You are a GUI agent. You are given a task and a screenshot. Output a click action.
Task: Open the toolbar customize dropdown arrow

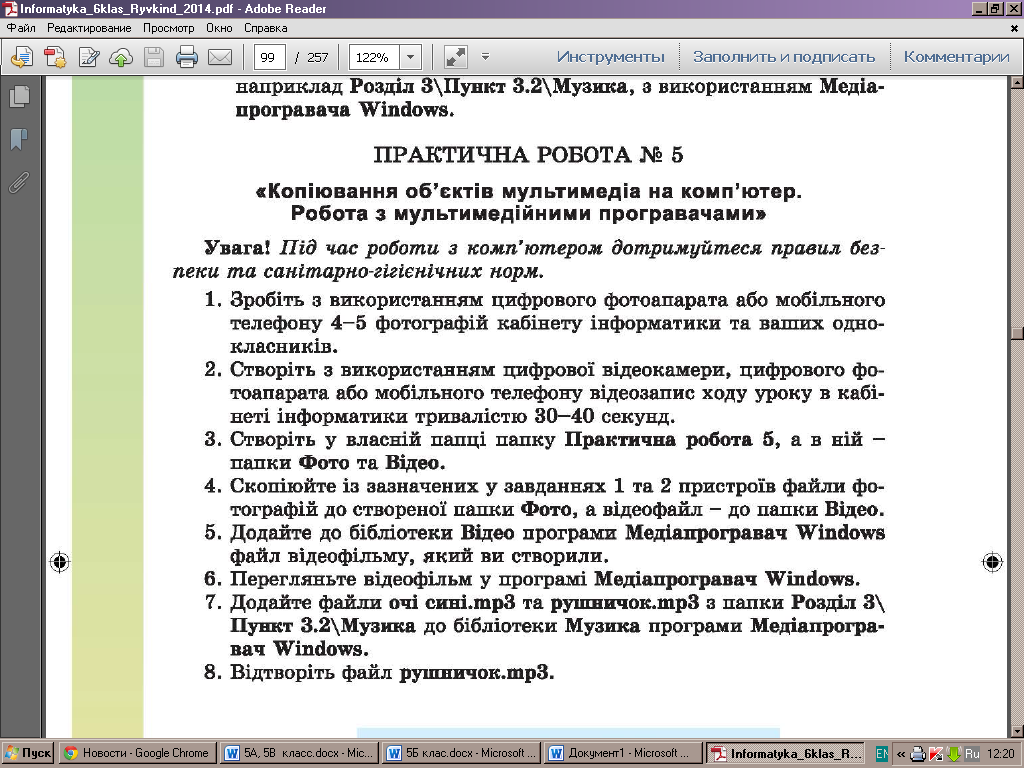[485, 57]
